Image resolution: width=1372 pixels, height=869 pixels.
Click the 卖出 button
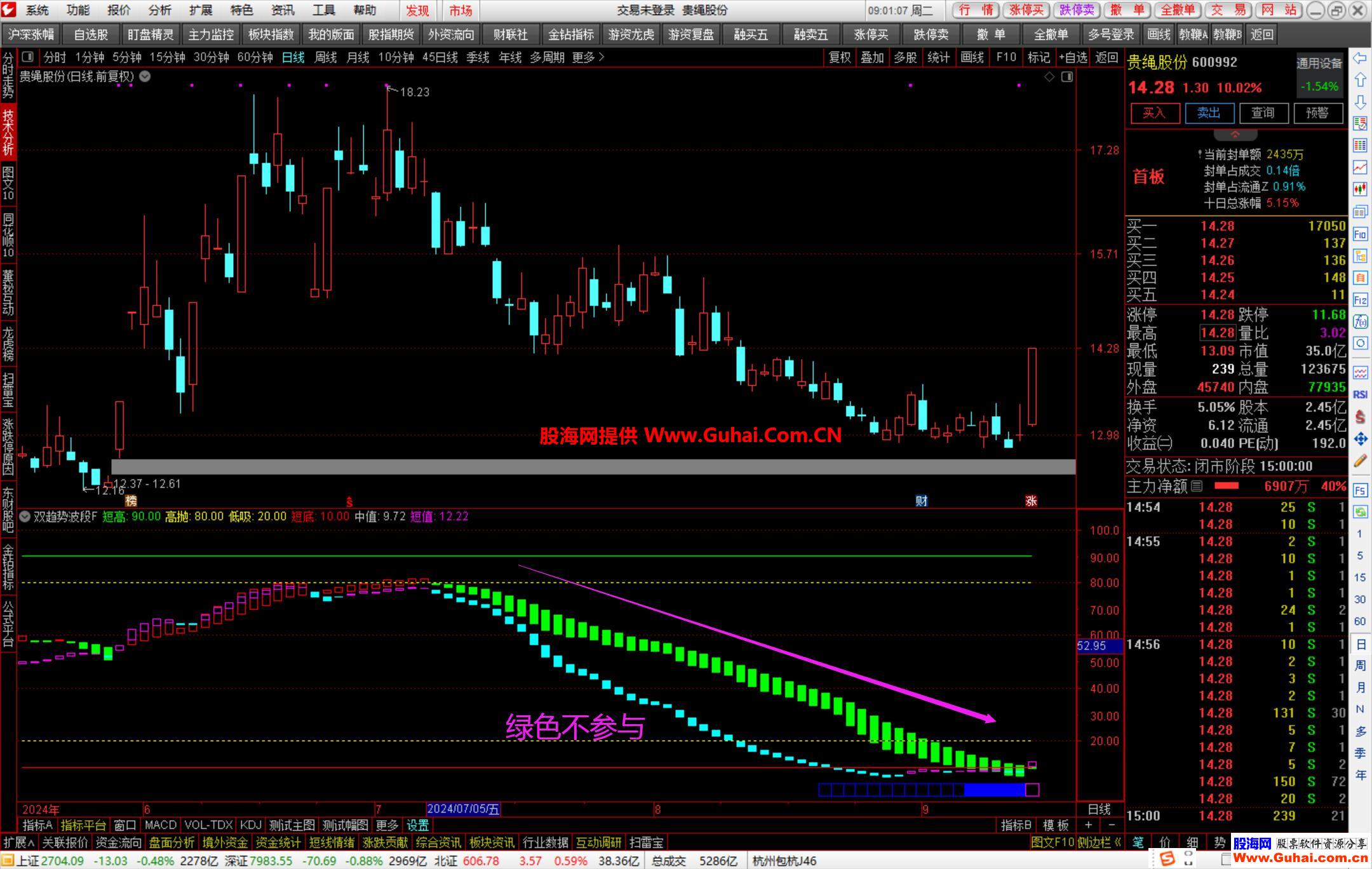tap(1209, 113)
